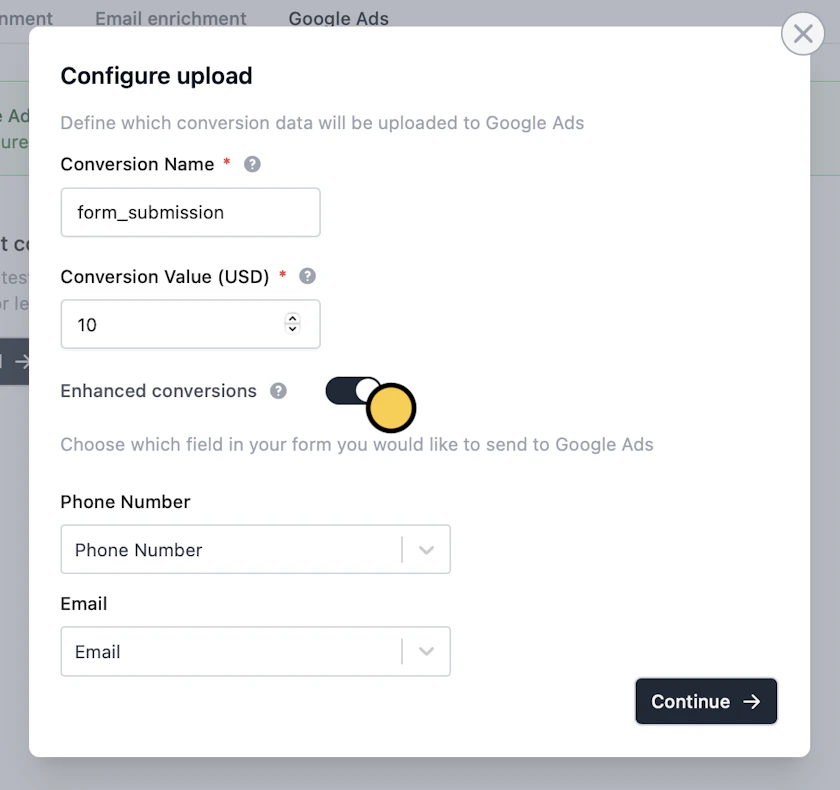
Task: Click the red asterisk beside Conversion Name
Action: [x=227, y=162]
